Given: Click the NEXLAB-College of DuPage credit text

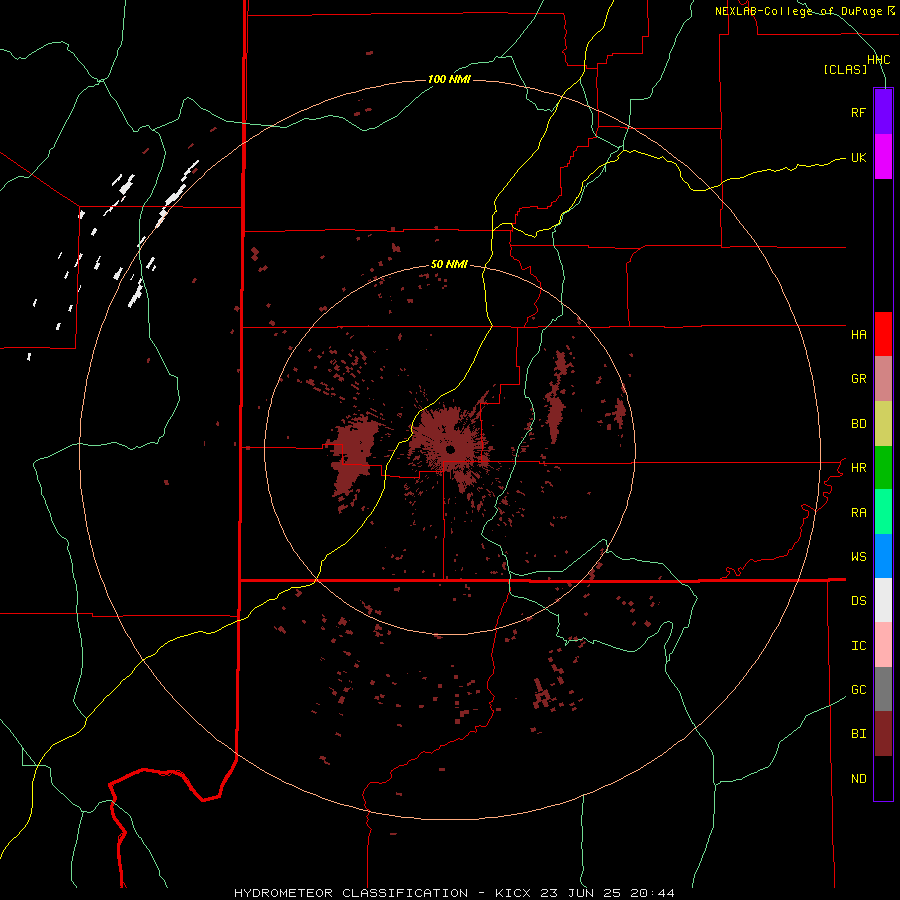Looking at the screenshot, I should (798, 11).
